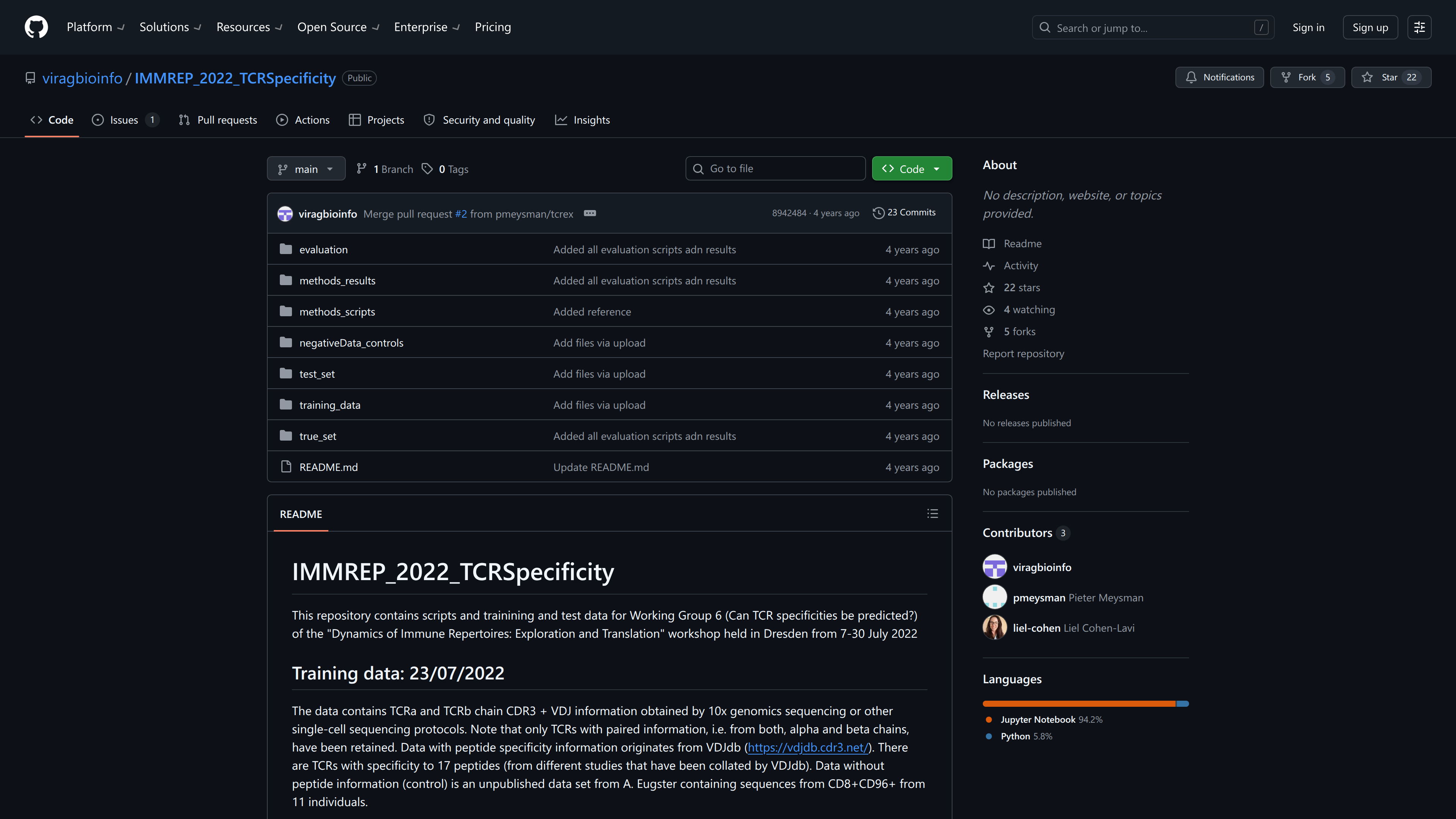This screenshot has height=819, width=1456.
Task: Click the commits history clock icon
Action: 879,213
